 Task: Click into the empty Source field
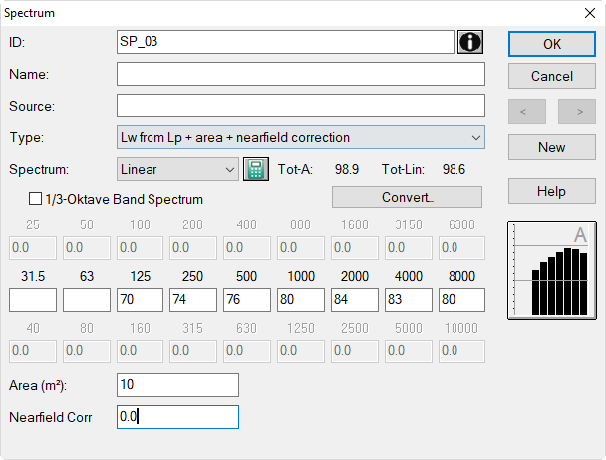tap(301, 106)
